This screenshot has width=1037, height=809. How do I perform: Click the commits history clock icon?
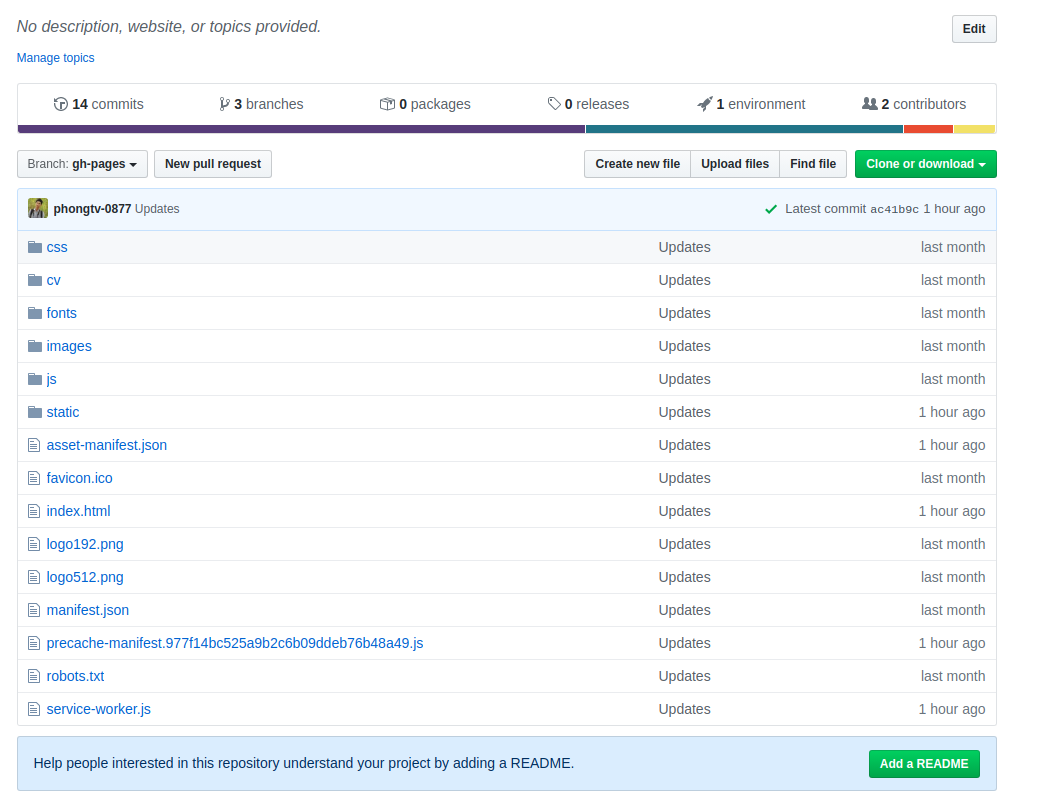point(61,104)
